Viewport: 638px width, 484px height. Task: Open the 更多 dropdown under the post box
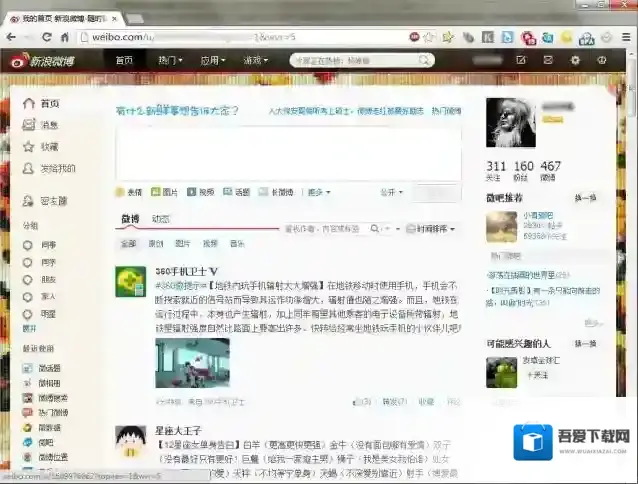319,192
